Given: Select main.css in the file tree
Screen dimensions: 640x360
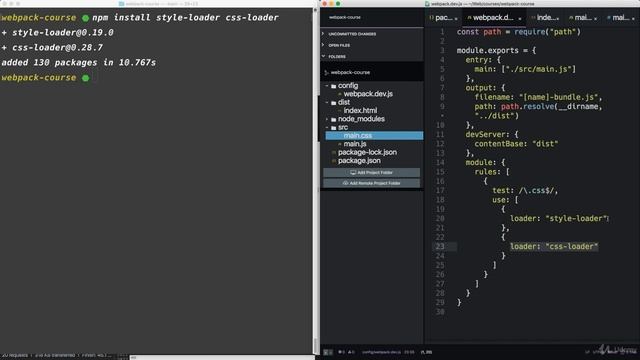Looking at the screenshot, I should coord(374,136).
